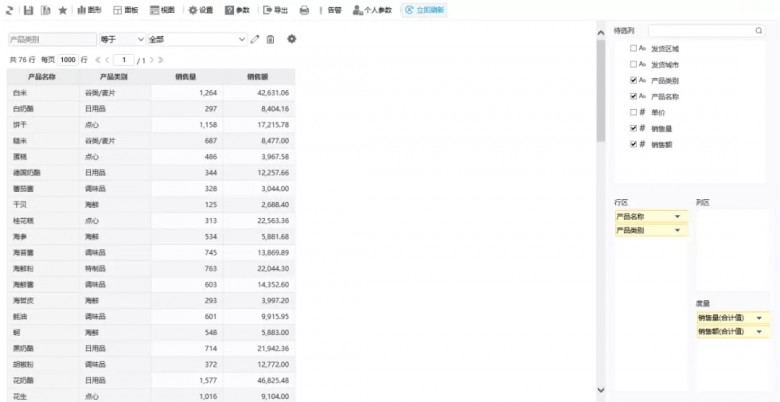Enable the 单价 field checkbox
This screenshot has height=402, width=780.
tap(633, 112)
